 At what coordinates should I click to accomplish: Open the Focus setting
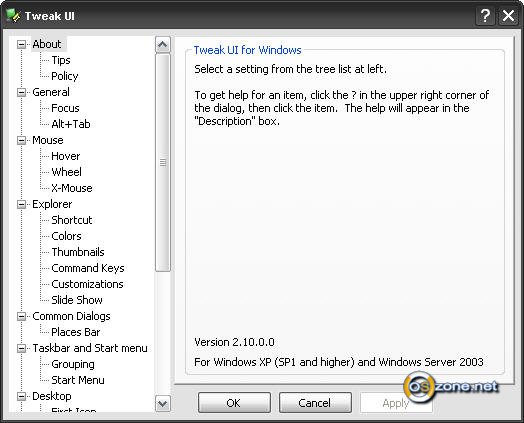(x=65, y=108)
